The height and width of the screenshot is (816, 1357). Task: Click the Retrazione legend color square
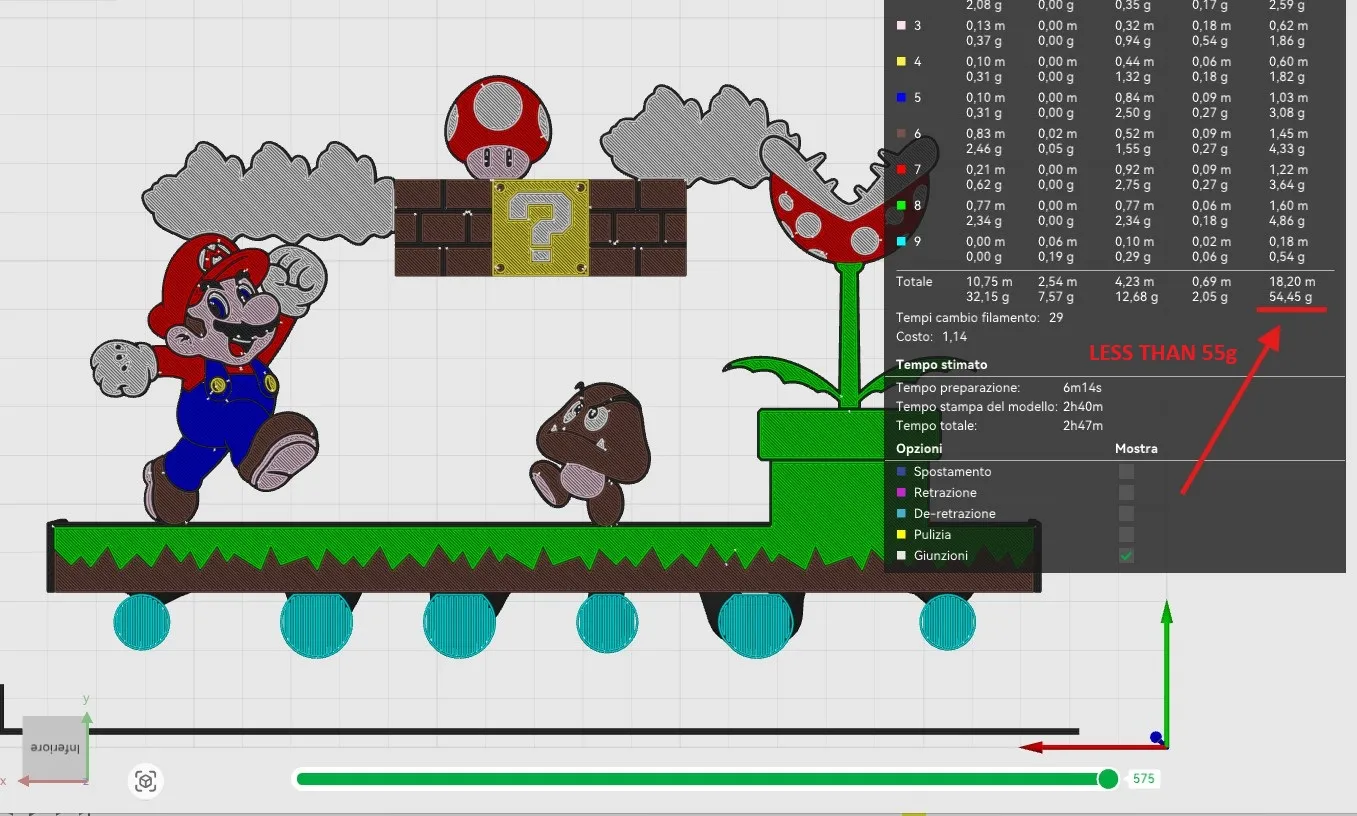pos(901,492)
